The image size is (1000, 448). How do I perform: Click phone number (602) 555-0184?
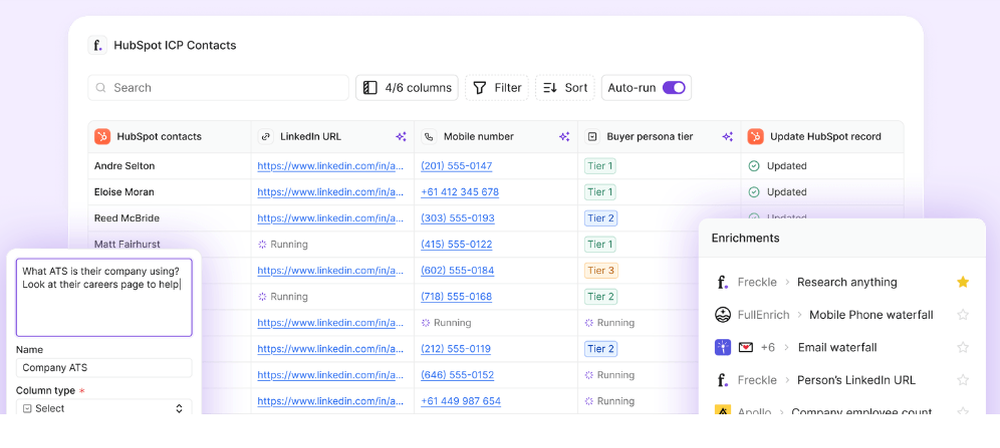457,271
